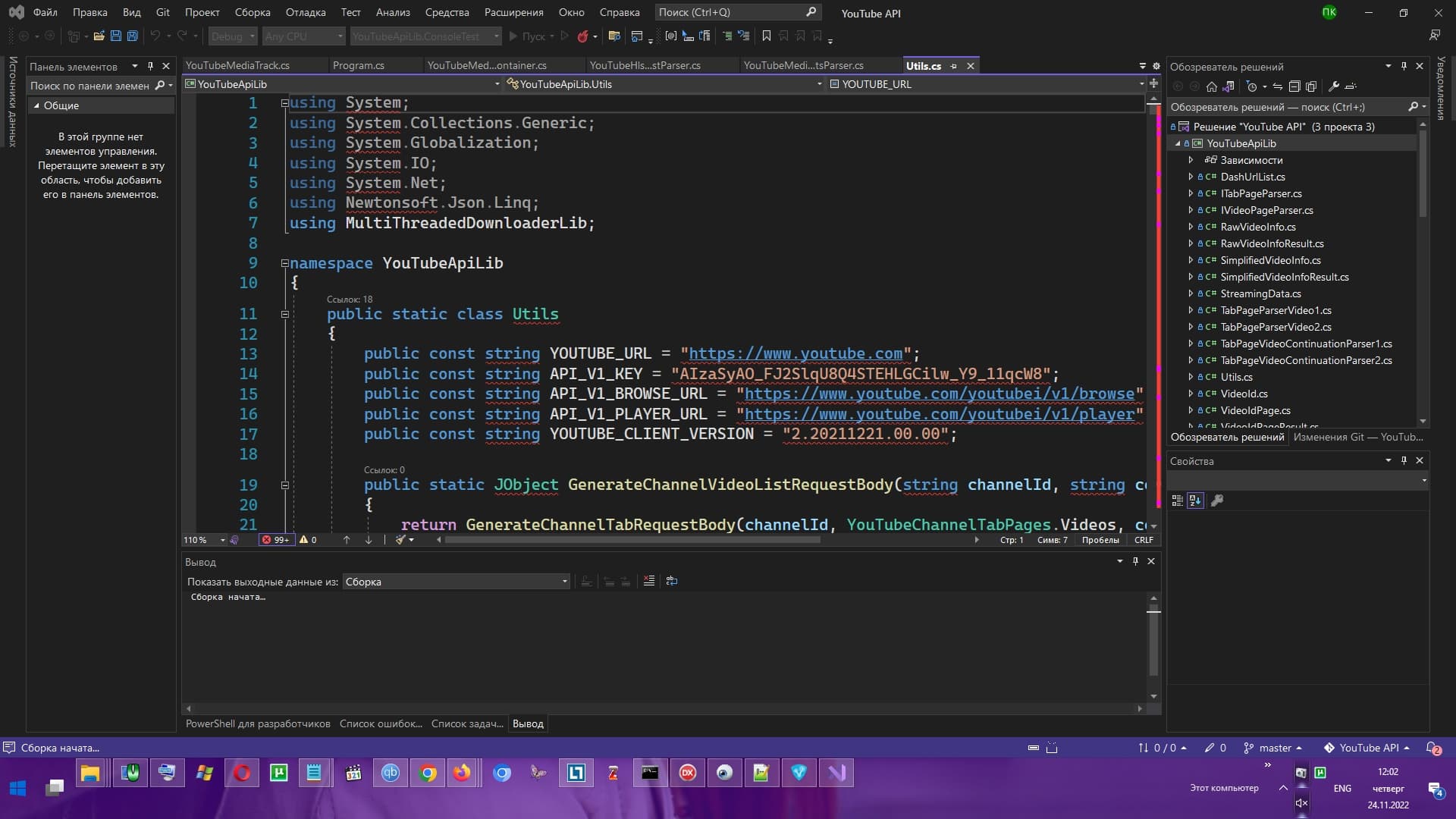
Task: Toggle pin on Utils.cs tab
Action: pos(953,66)
